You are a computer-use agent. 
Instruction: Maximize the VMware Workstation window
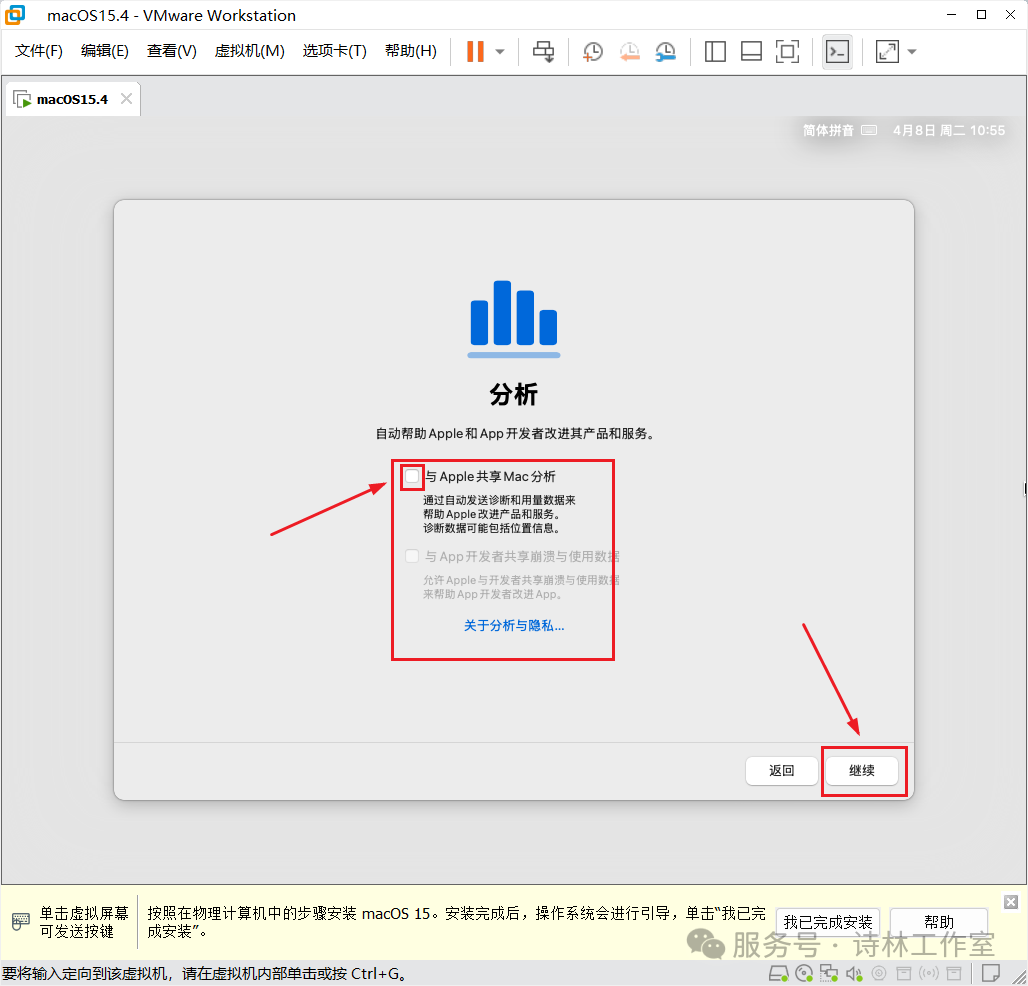981,14
